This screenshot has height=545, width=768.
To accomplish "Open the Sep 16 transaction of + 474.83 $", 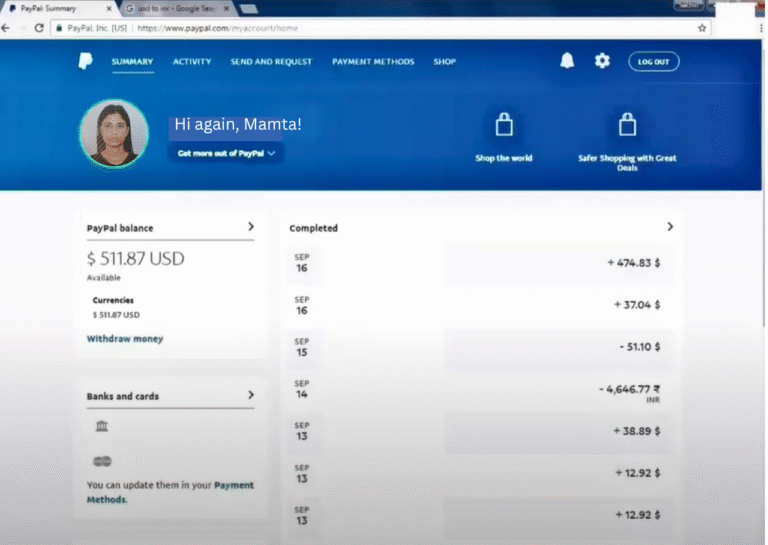I will click(x=480, y=263).
